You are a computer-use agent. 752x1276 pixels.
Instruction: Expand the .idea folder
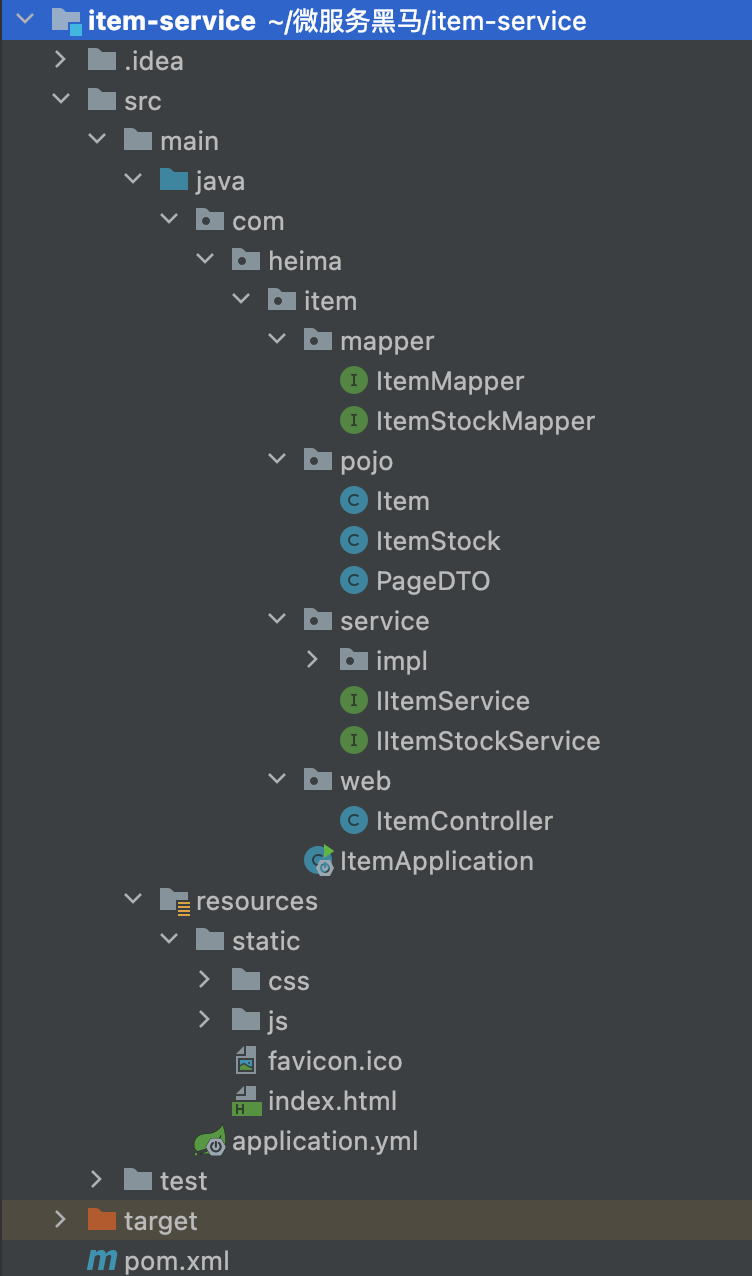(60, 60)
